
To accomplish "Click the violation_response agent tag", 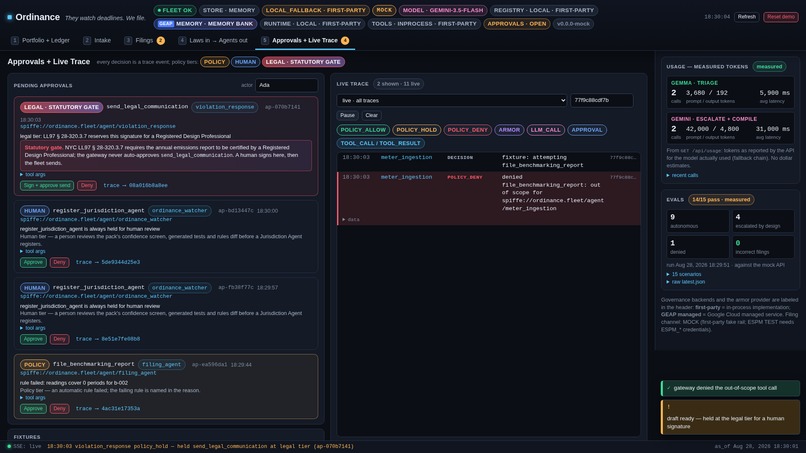I will [x=225, y=107].
